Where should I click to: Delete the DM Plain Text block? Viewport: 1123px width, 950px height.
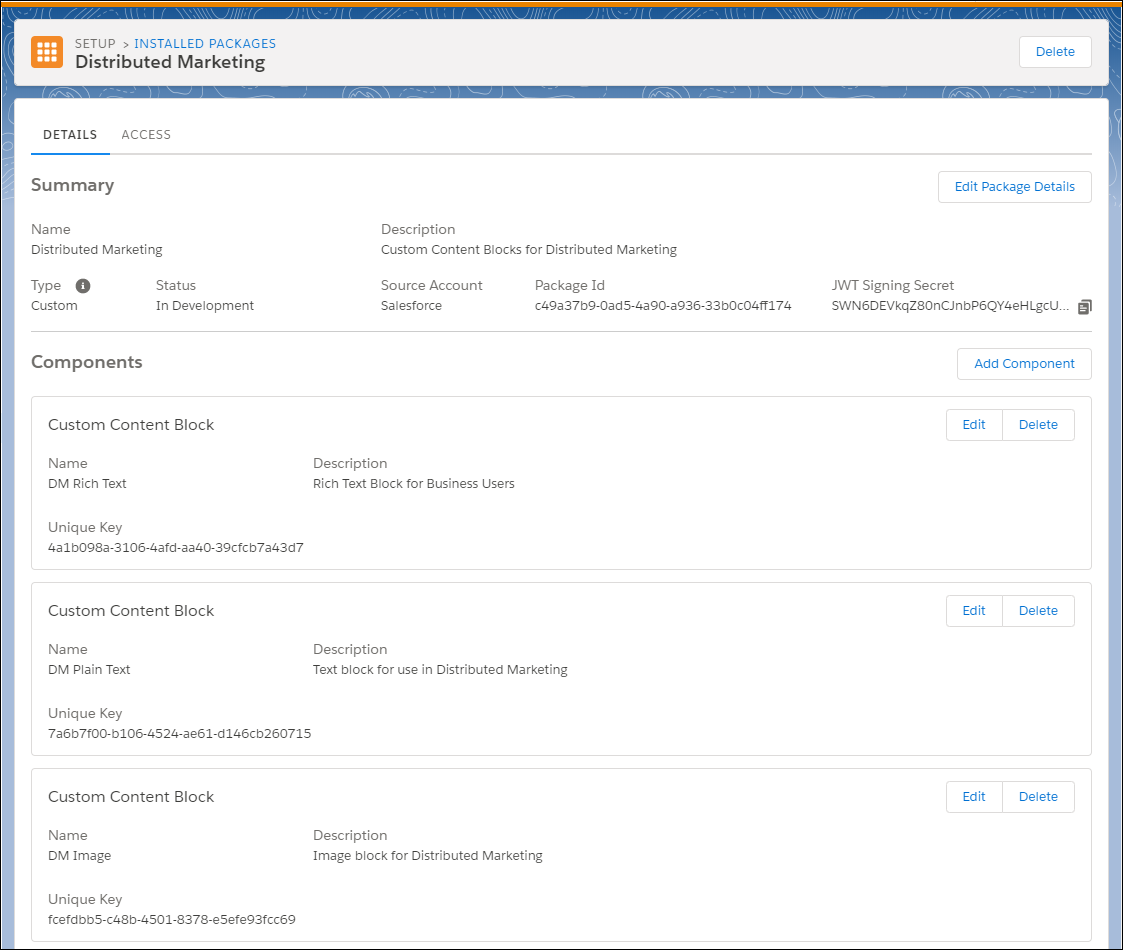[1038, 611]
